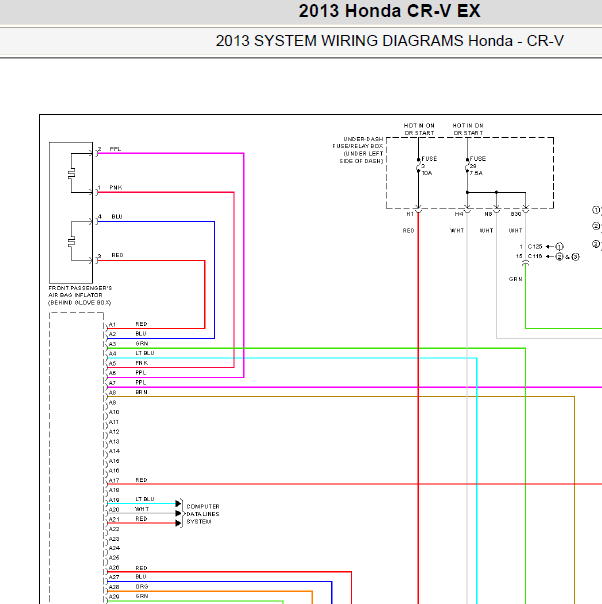The image size is (602, 604).
Task: Click BRN wire label at pin A8
Action: click(x=141, y=392)
